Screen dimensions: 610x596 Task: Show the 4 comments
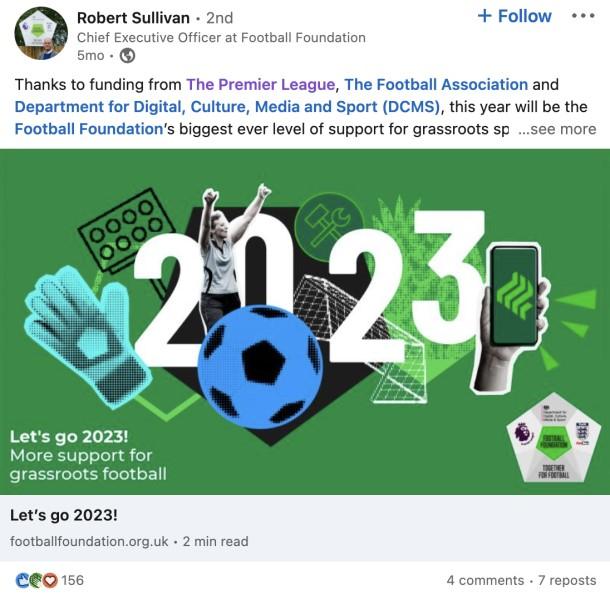point(485,580)
